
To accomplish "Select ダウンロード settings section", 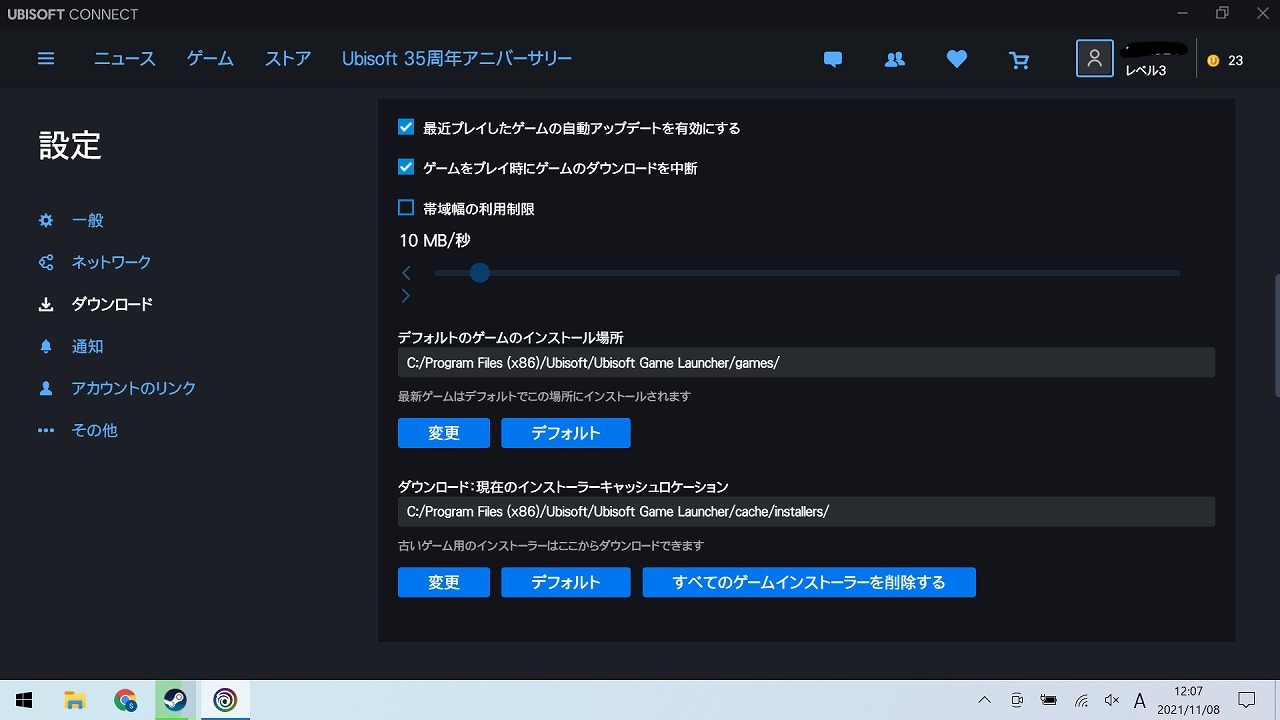I will click(x=112, y=304).
